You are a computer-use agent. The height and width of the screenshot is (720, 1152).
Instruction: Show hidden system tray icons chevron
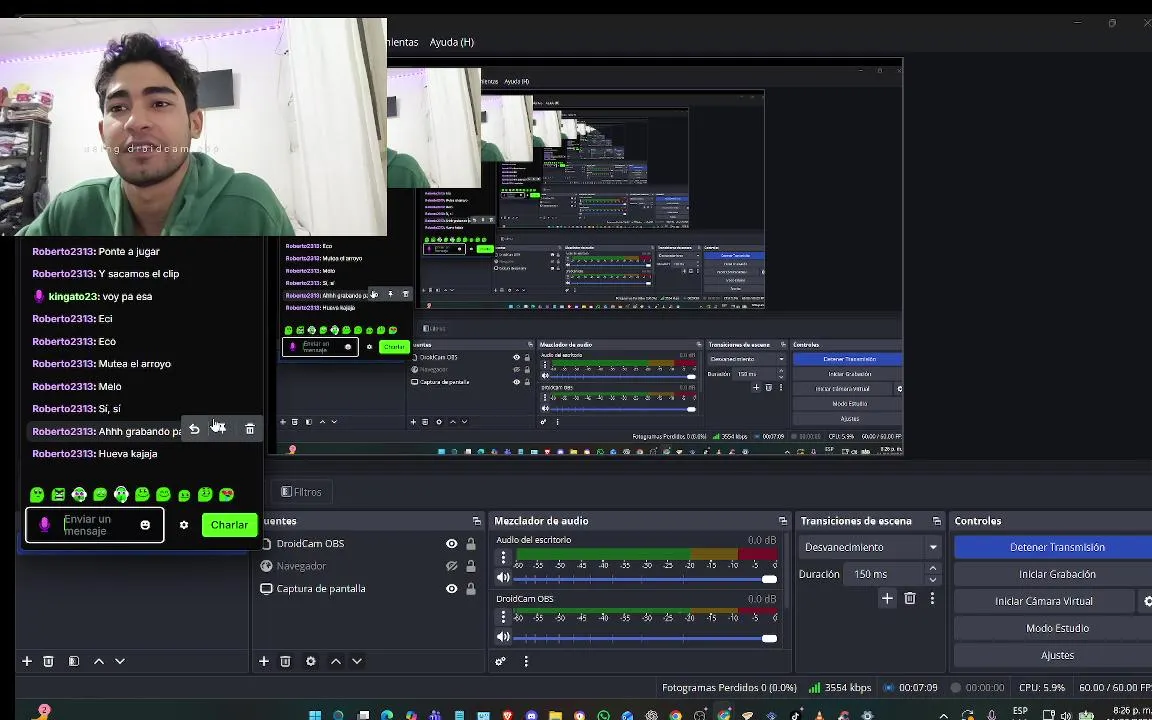click(x=943, y=715)
